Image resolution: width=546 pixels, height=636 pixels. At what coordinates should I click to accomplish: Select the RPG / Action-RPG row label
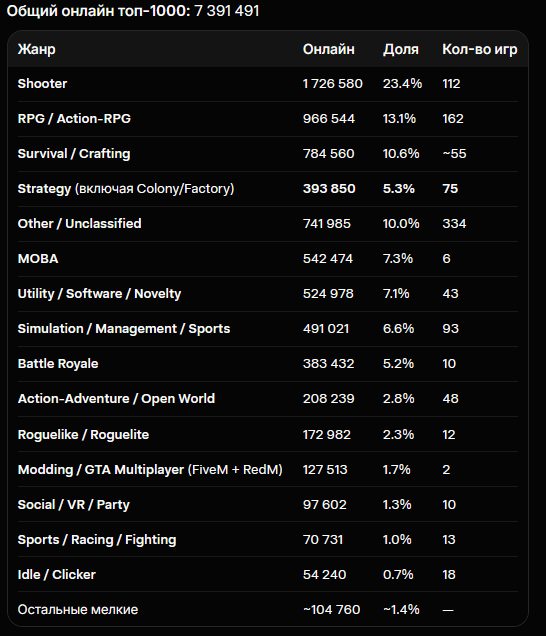(x=74, y=118)
